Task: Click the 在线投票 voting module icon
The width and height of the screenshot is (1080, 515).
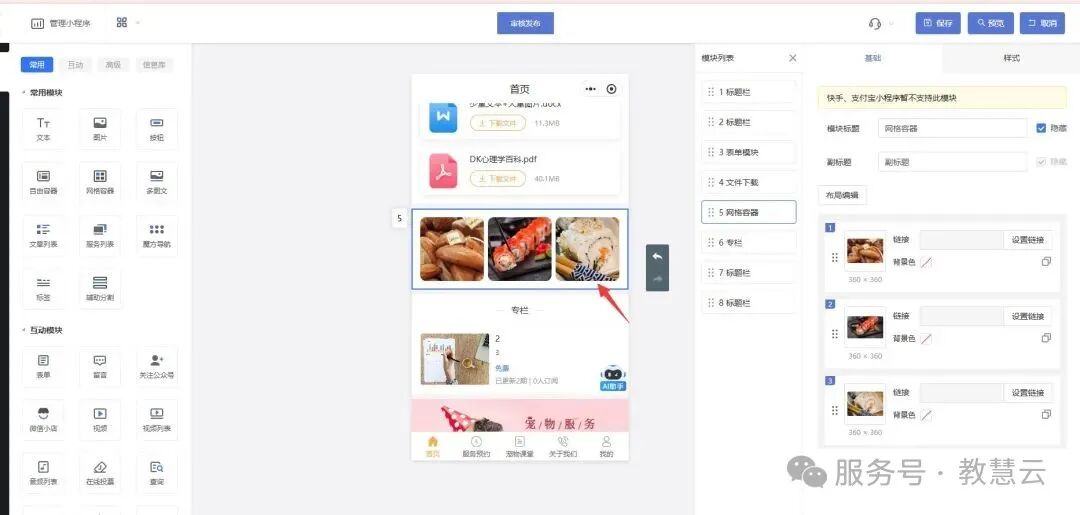Action: 100,467
